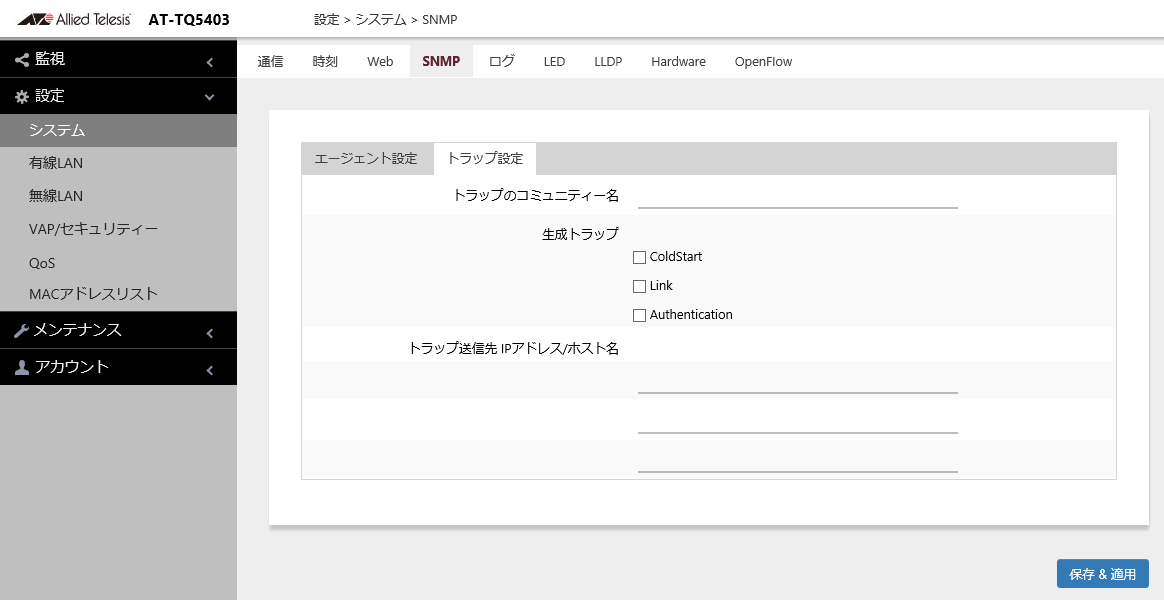The width and height of the screenshot is (1164, 600).
Task: Open the LLDP tab
Action: coord(608,62)
